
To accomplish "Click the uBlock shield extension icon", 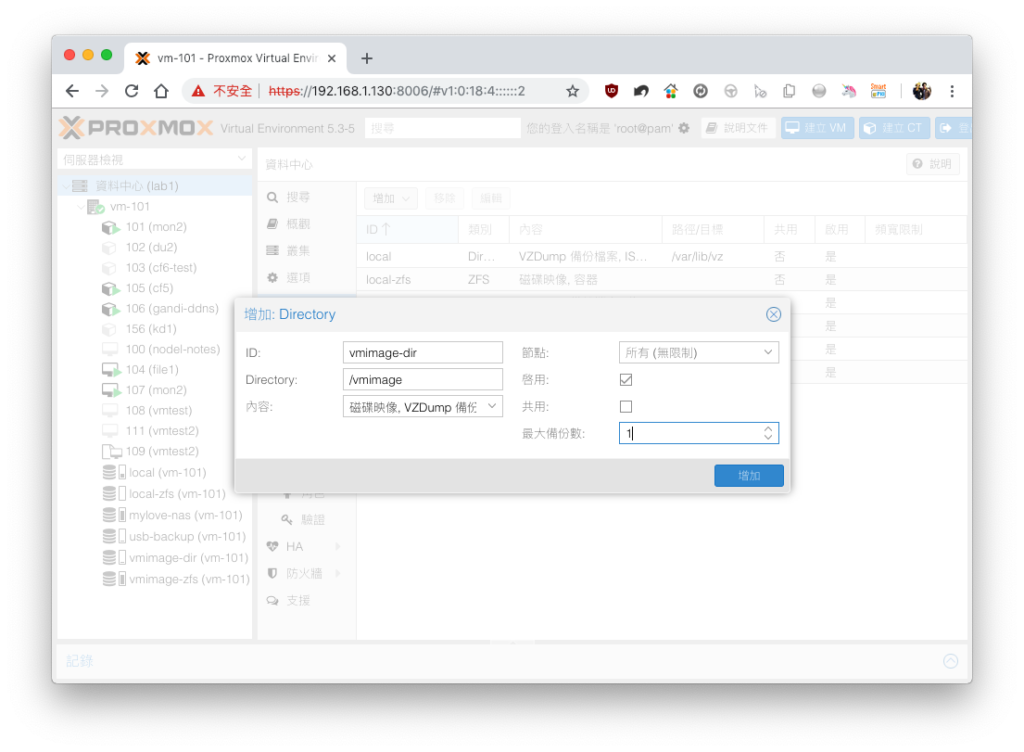I will [x=611, y=91].
